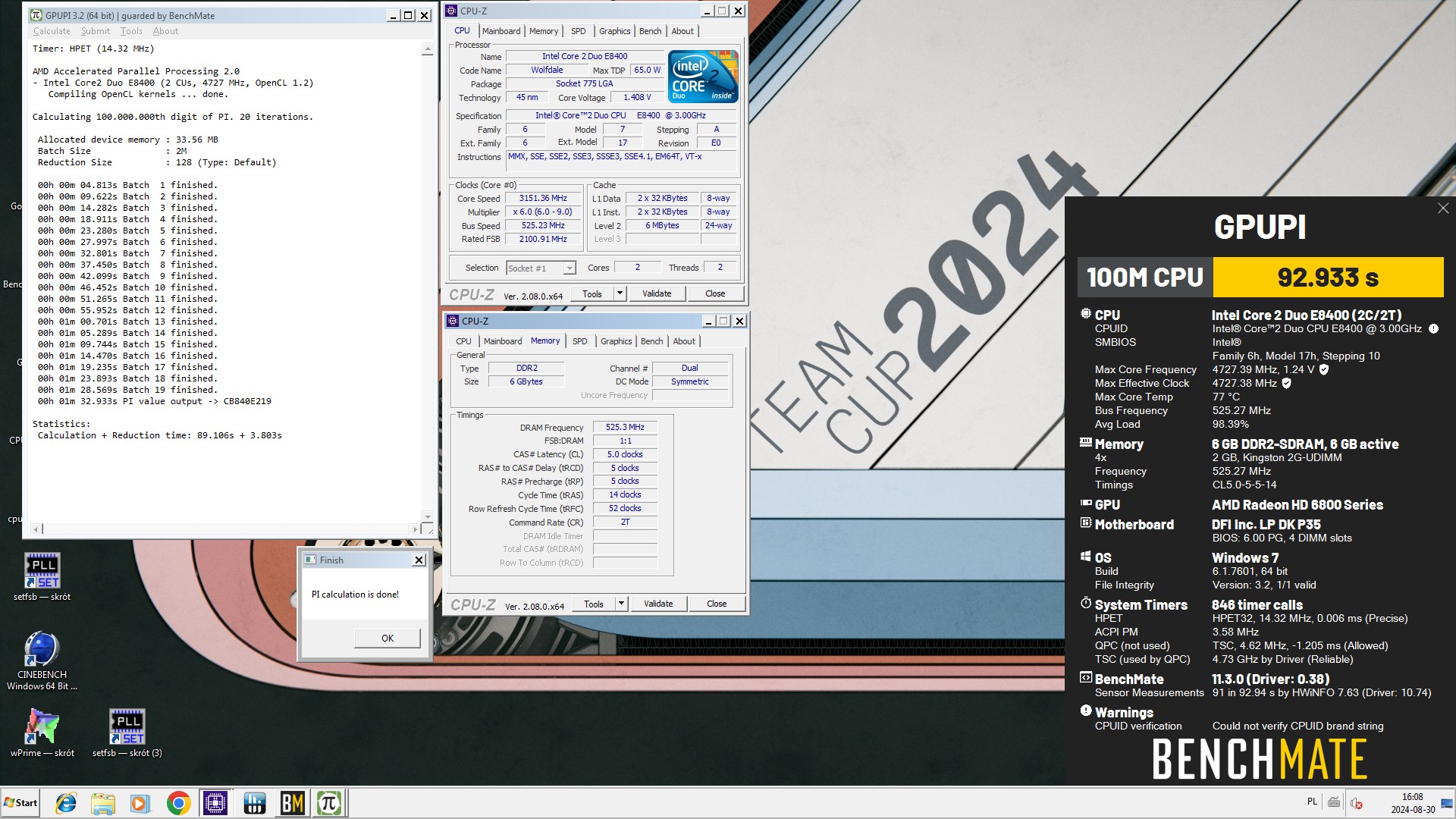Image resolution: width=1456 pixels, height=819 pixels.
Task: Open Submit menu in GPUPI
Action: (x=96, y=31)
